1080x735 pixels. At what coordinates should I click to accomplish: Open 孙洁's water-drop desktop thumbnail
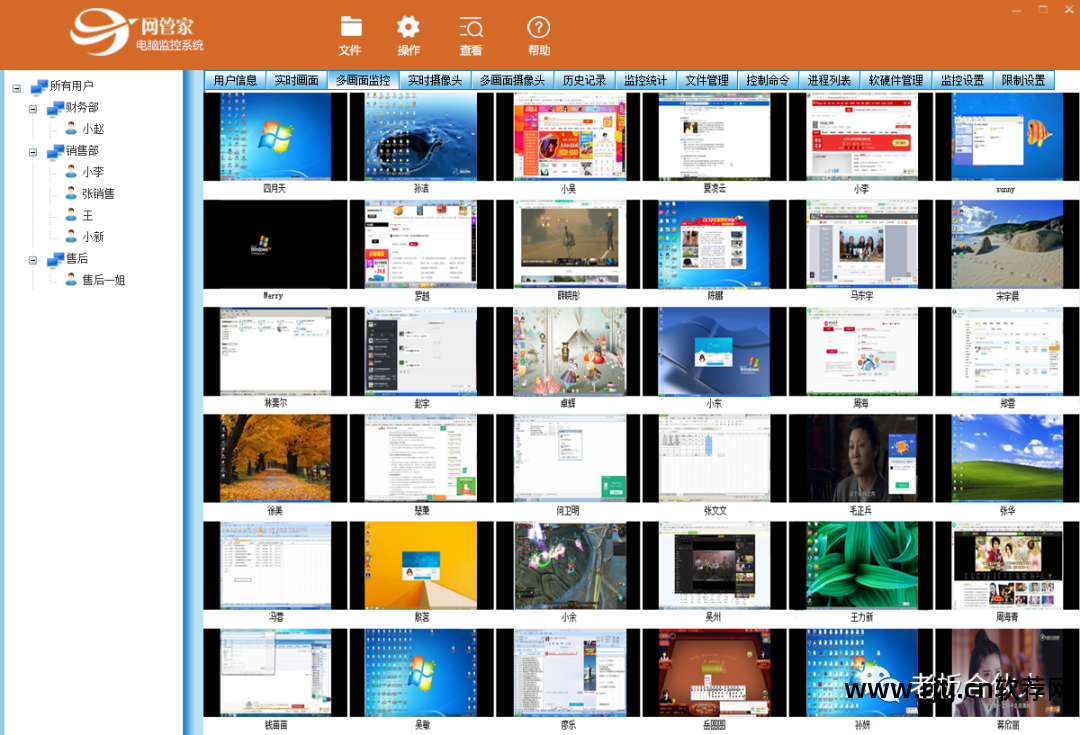422,136
